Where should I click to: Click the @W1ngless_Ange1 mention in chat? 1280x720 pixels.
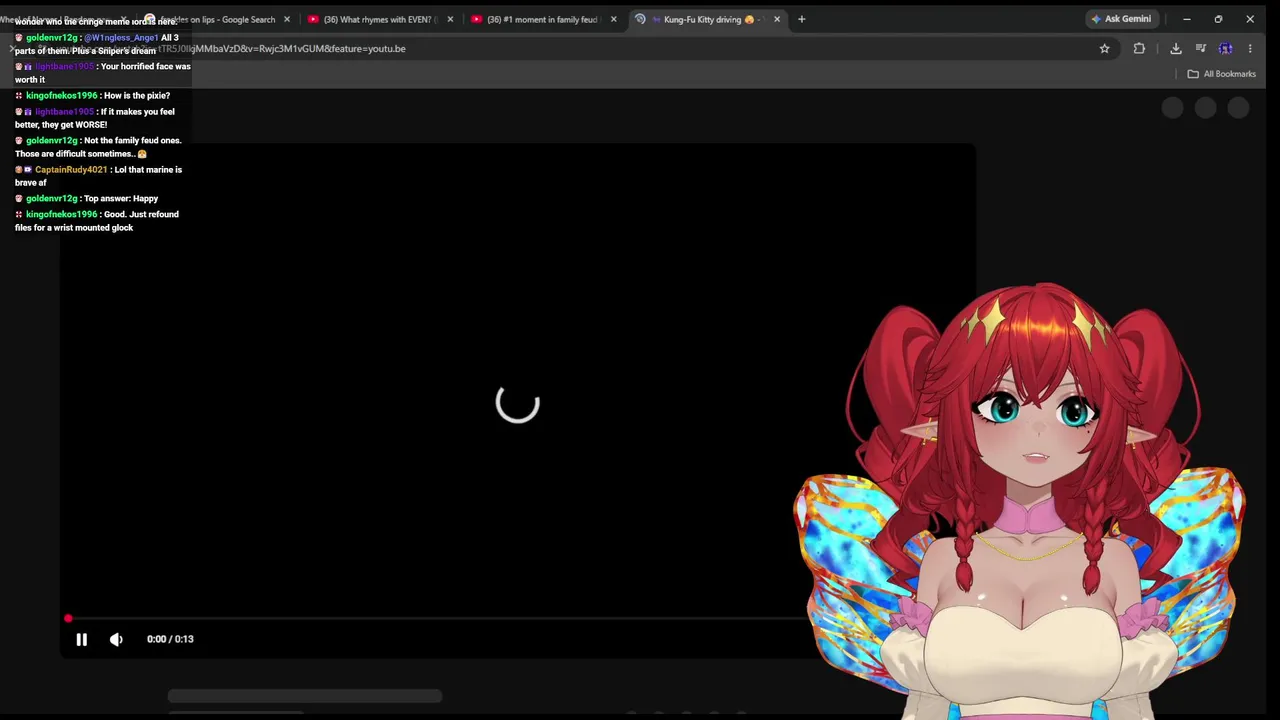click(x=120, y=38)
